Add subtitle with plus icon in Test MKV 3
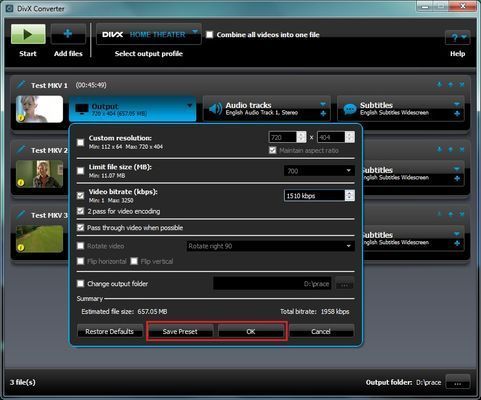This screenshot has width=481, height=400. tap(457, 243)
